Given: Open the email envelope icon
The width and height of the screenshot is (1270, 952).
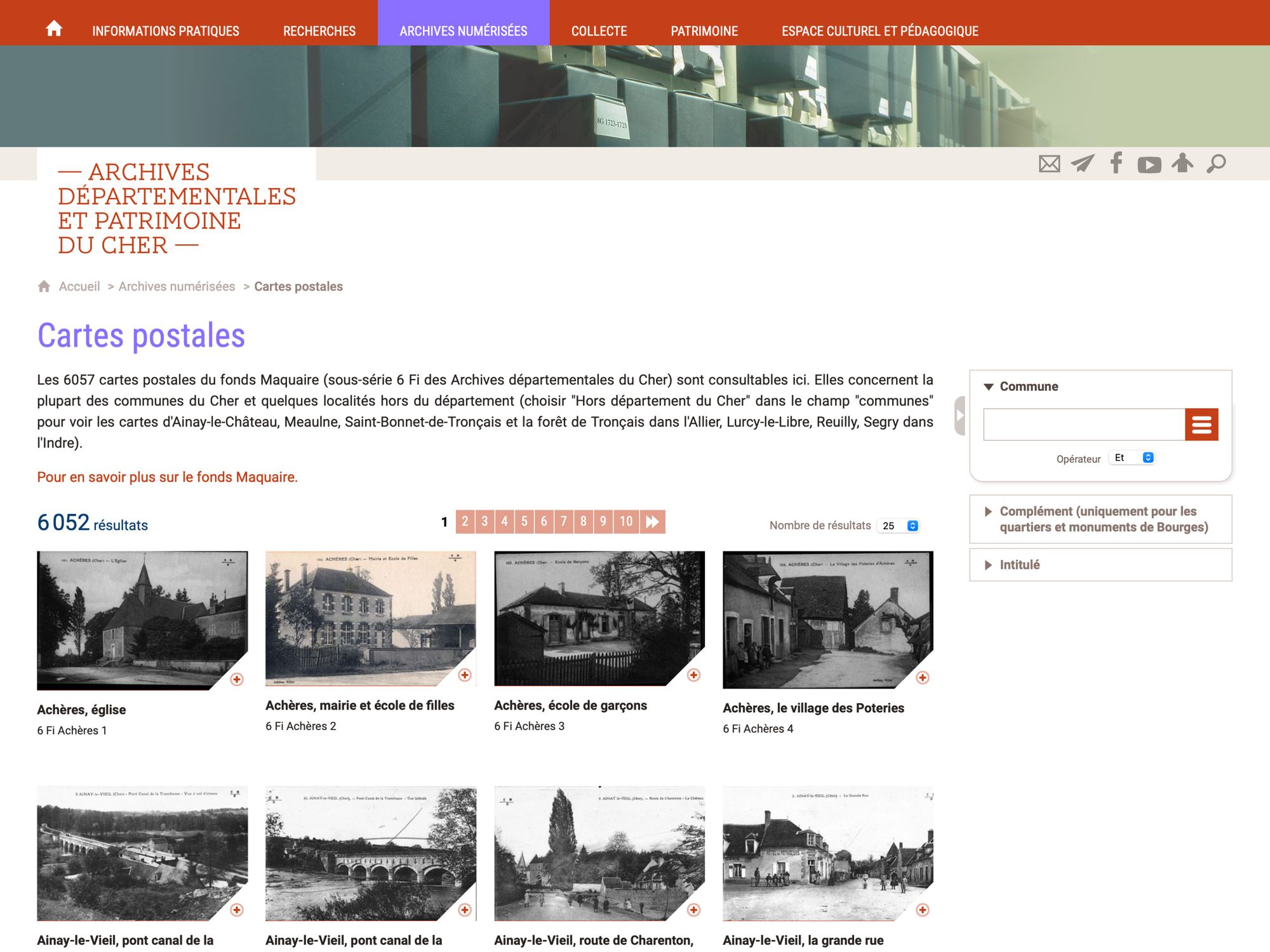Looking at the screenshot, I should tap(1049, 164).
